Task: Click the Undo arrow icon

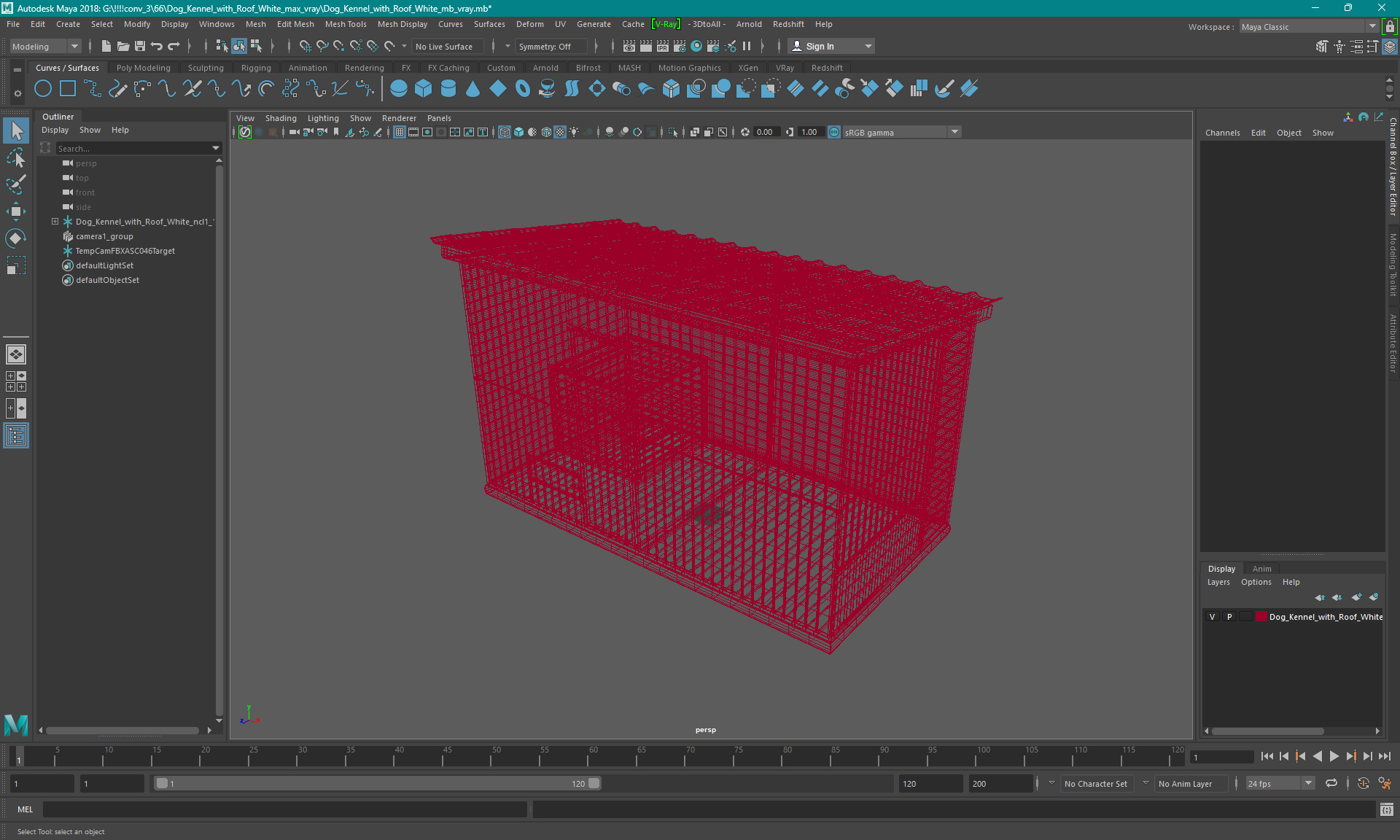Action: pos(157,46)
